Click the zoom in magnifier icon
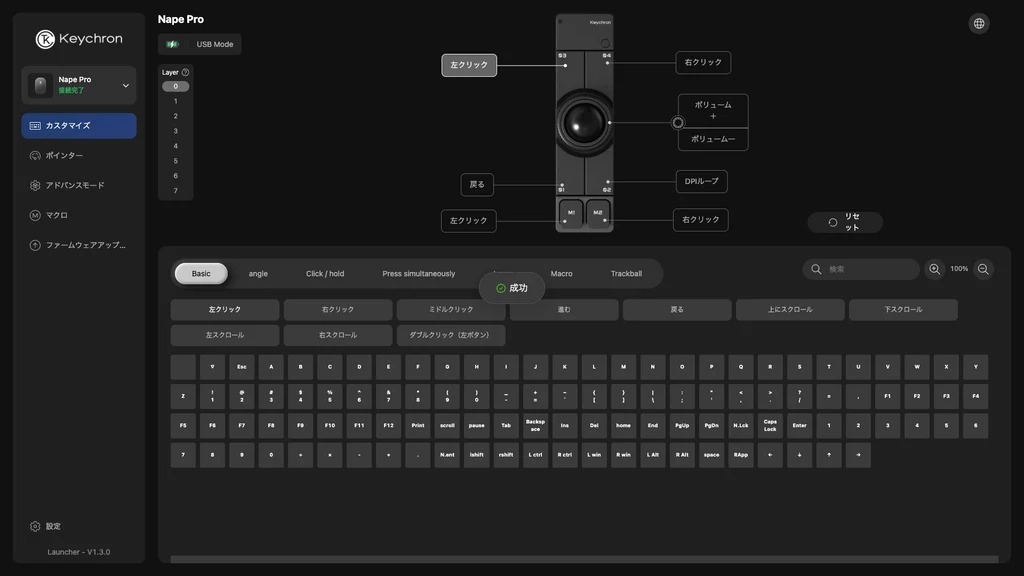The width and height of the screenshot is (1024, 576). pyautogui.click(x=935, y=269)
